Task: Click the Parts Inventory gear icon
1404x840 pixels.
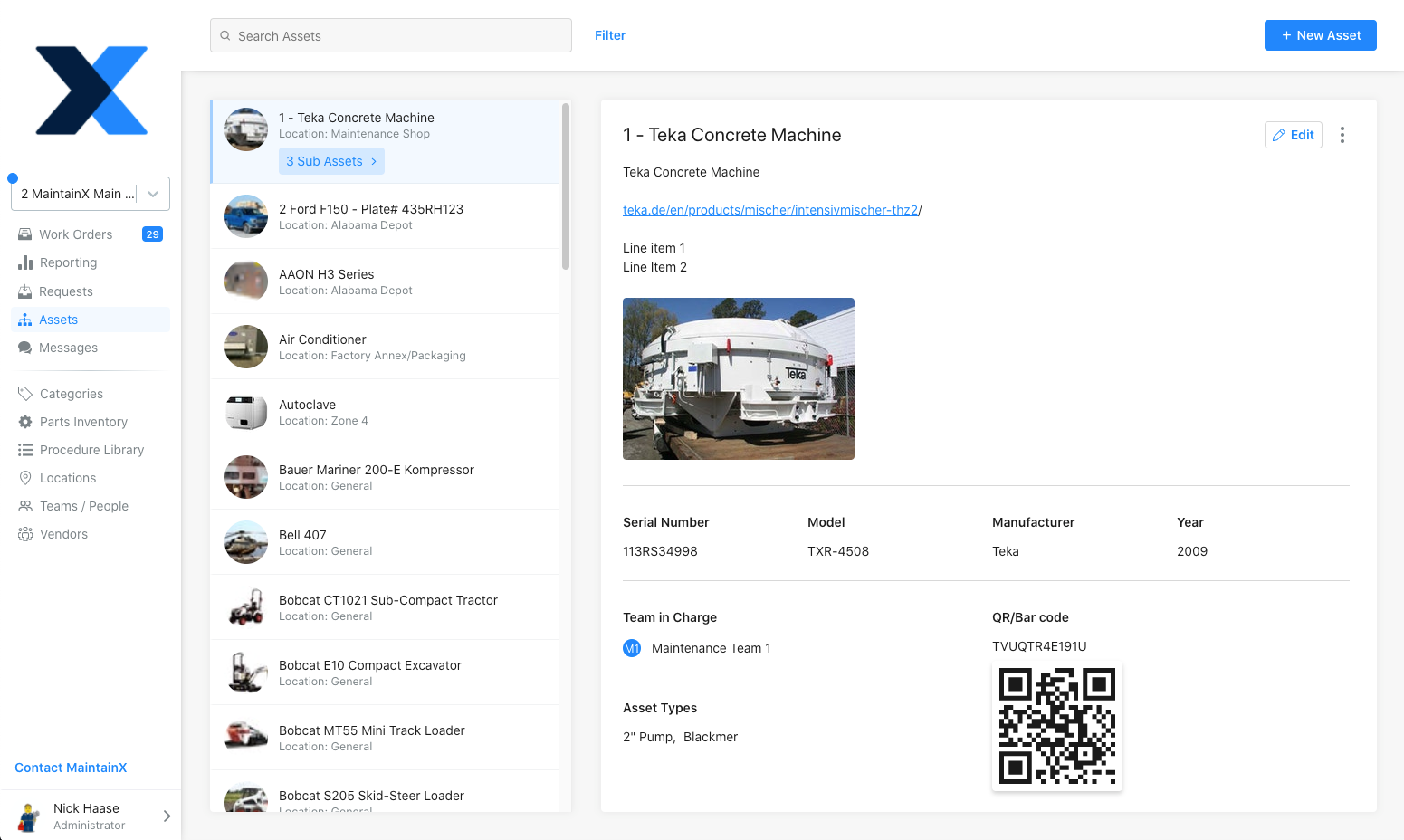Action: 25,422
